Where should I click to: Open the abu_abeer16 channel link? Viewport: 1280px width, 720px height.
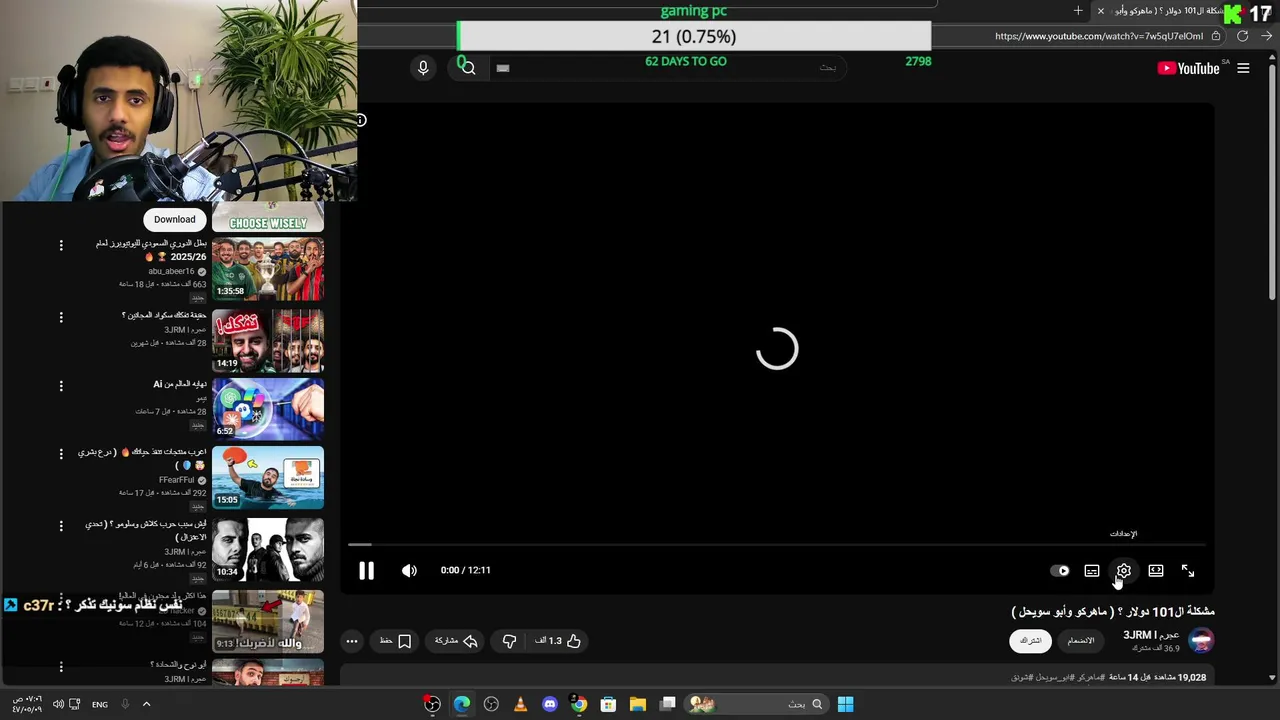point(171,271)
